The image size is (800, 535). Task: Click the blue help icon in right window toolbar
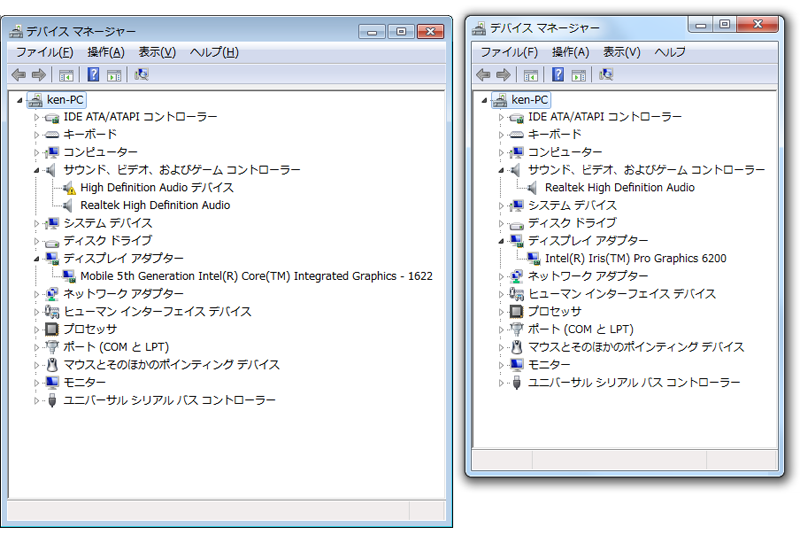pyautogui.click(x=557, y=75)
